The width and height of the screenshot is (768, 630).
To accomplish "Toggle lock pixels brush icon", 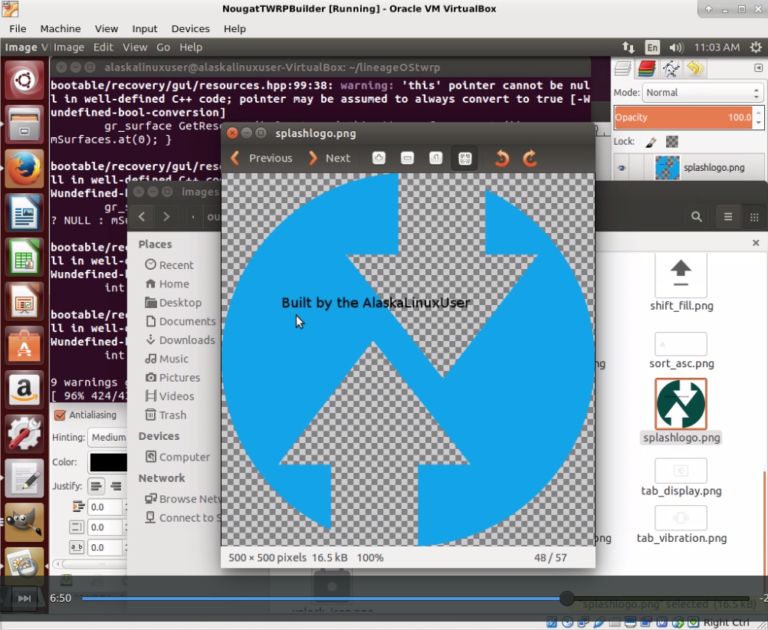I will point(650,142).
